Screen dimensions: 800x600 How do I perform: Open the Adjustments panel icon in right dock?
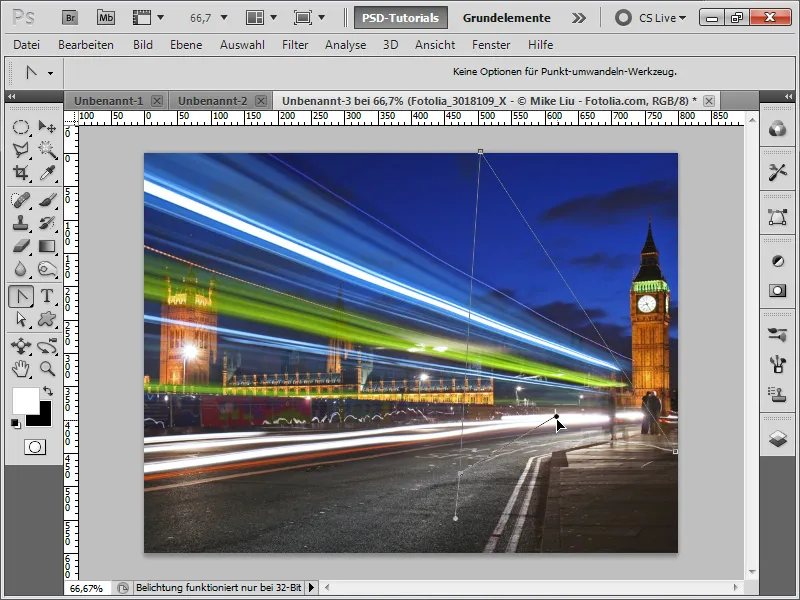click(778, 261)
